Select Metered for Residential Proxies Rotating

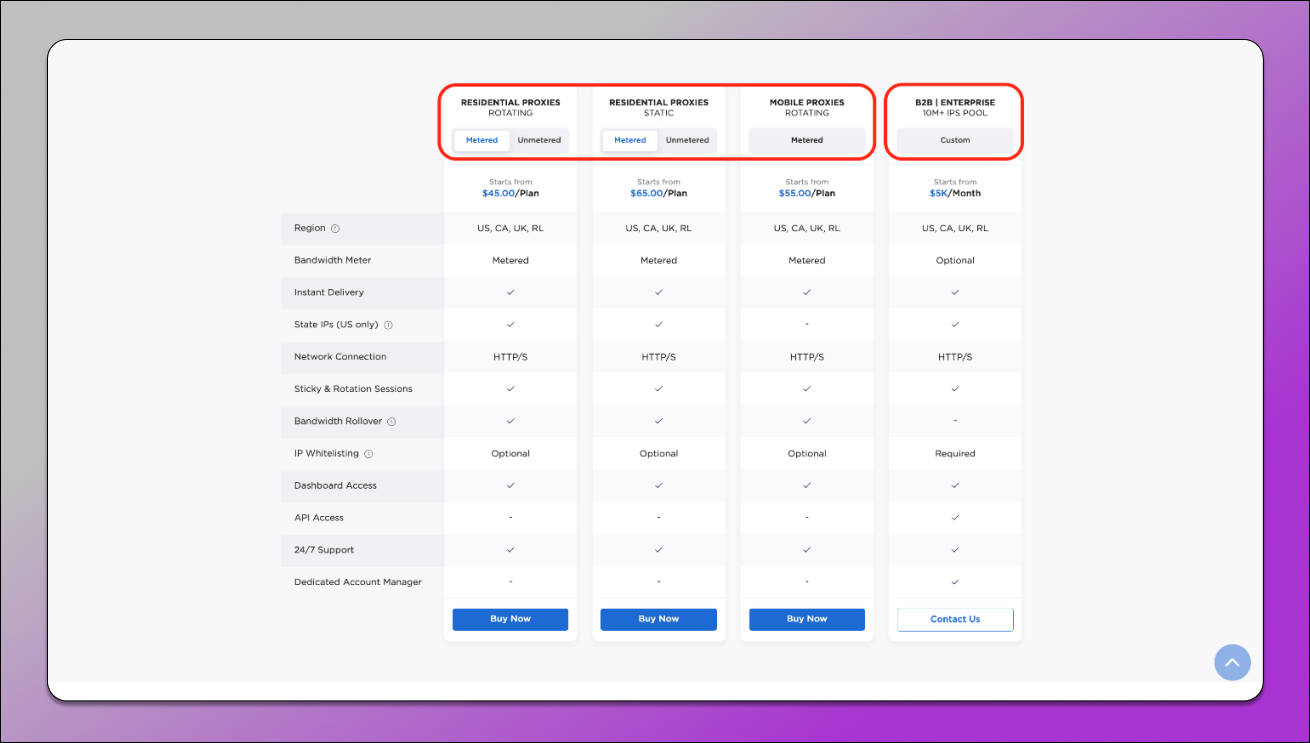(482, 140)
